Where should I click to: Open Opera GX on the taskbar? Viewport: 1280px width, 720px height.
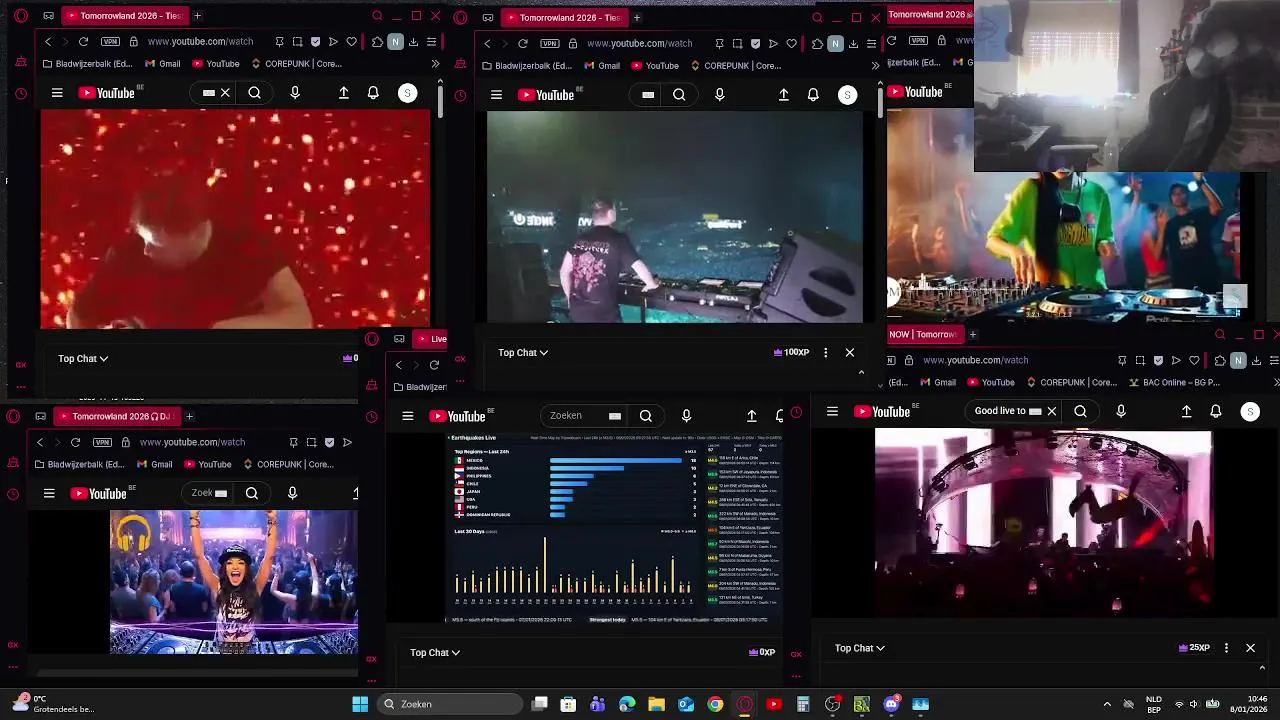[x=744, y=704]
